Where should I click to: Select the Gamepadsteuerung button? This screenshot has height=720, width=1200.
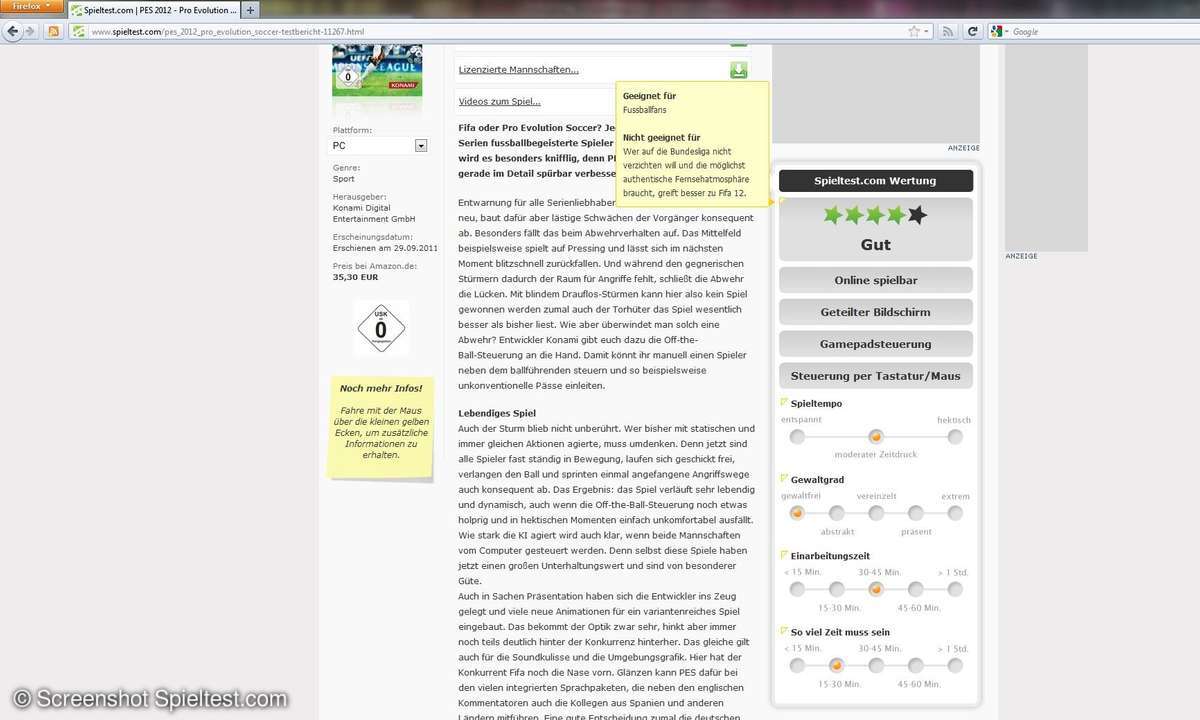click(875, 344)
